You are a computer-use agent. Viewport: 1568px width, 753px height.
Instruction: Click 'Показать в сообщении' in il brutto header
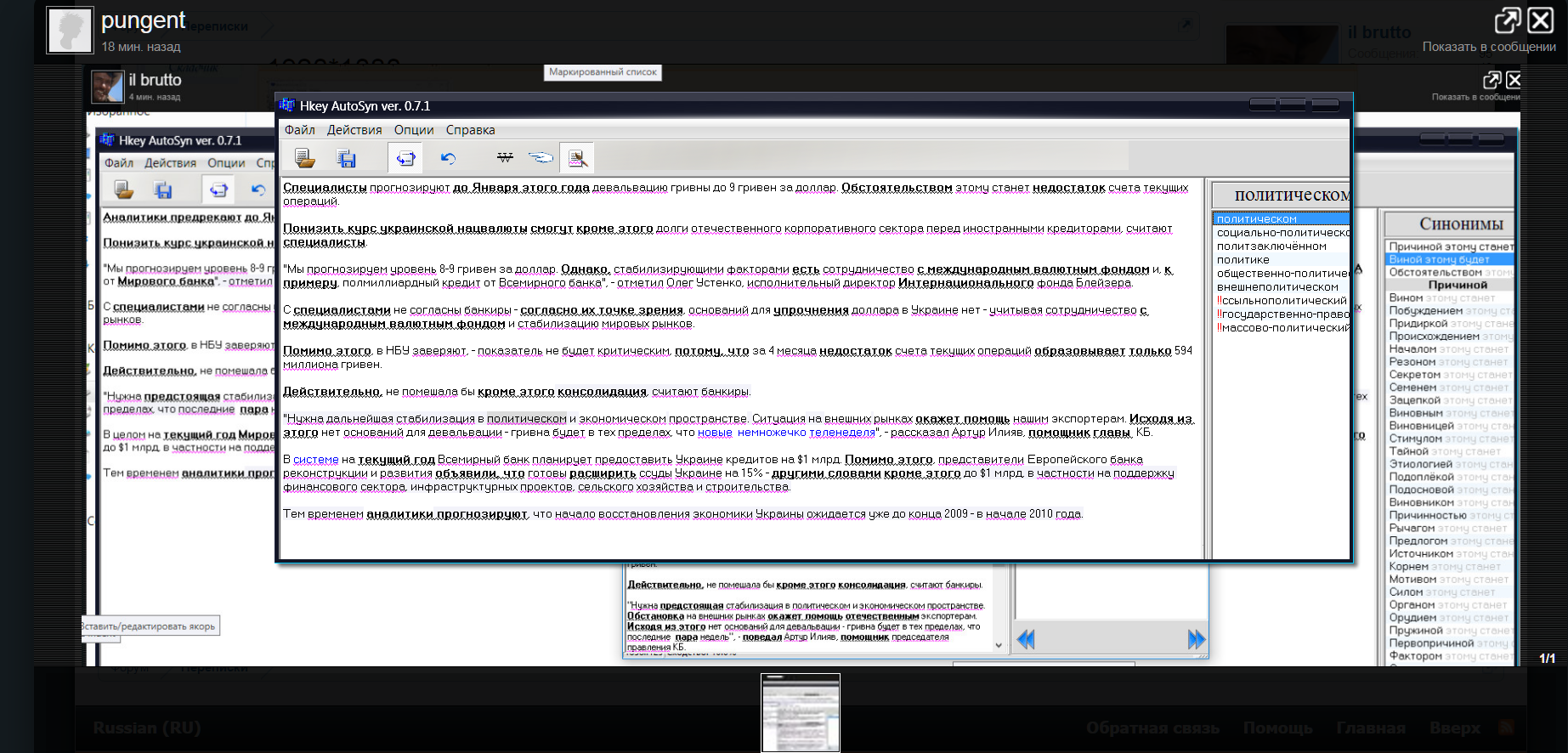pos(1475,97)
